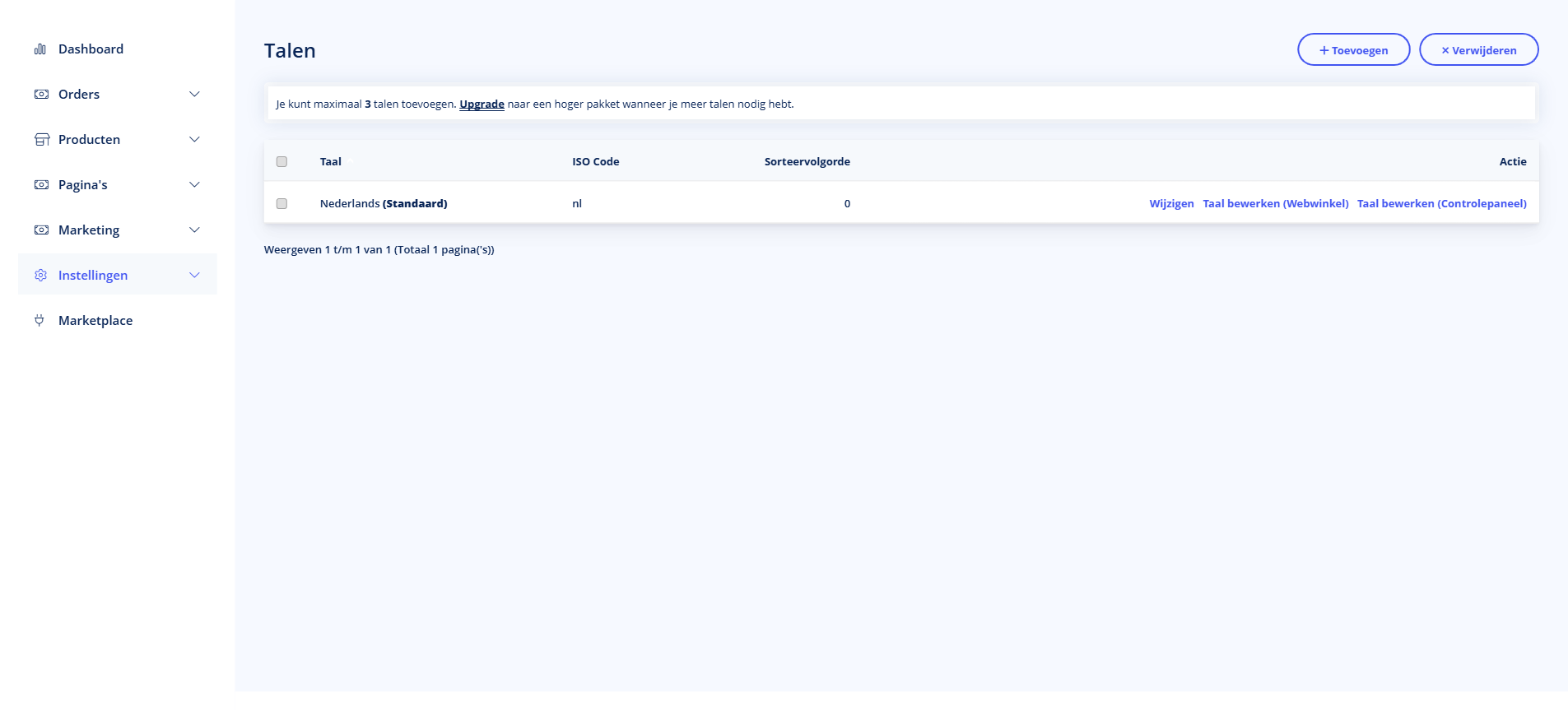Sort by the Taal column header
The height and width of the screenshot is (710, 1568).
331,162
